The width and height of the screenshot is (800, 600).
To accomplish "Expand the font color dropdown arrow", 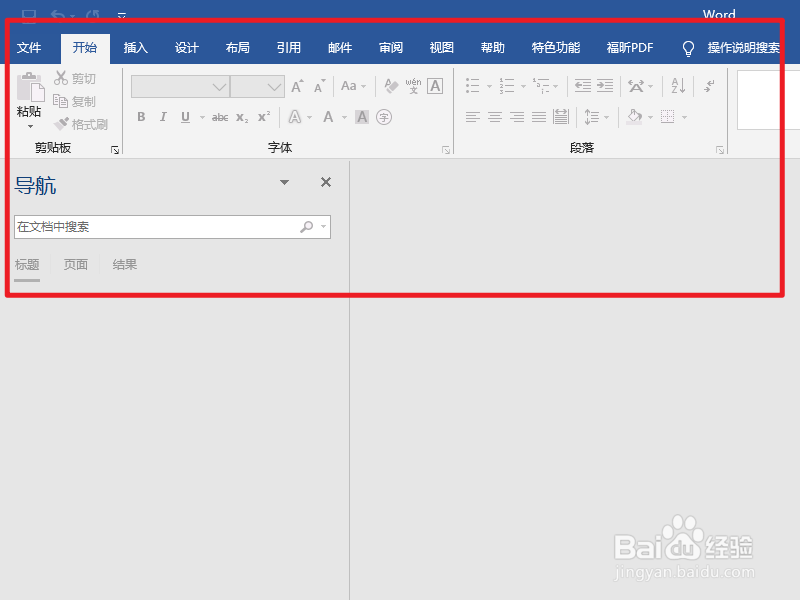I will tap(344, 118).
